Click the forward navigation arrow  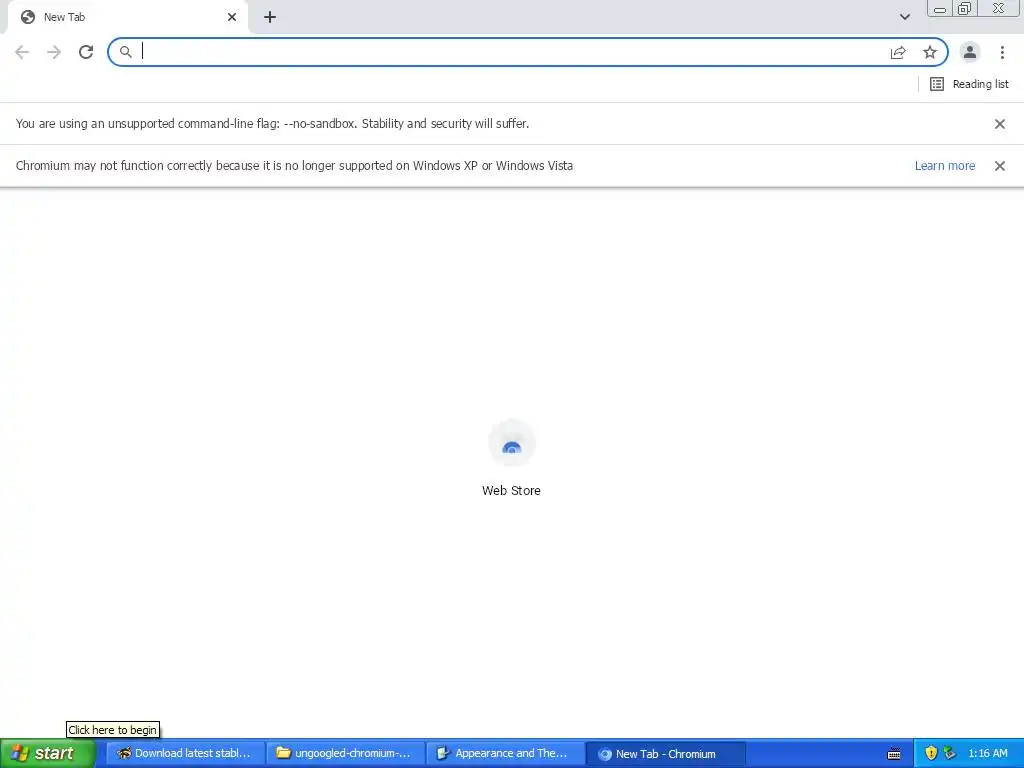54,52
